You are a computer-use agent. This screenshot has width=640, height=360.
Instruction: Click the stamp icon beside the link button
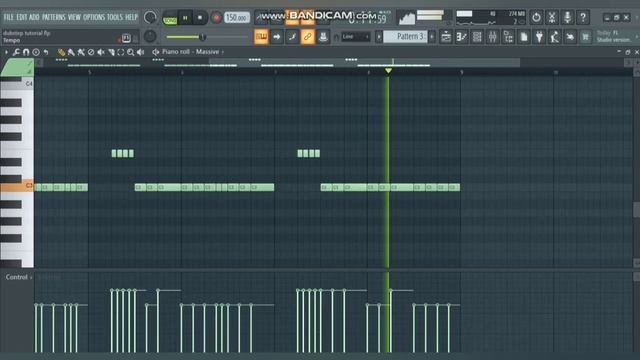click(x=323, y=37)
